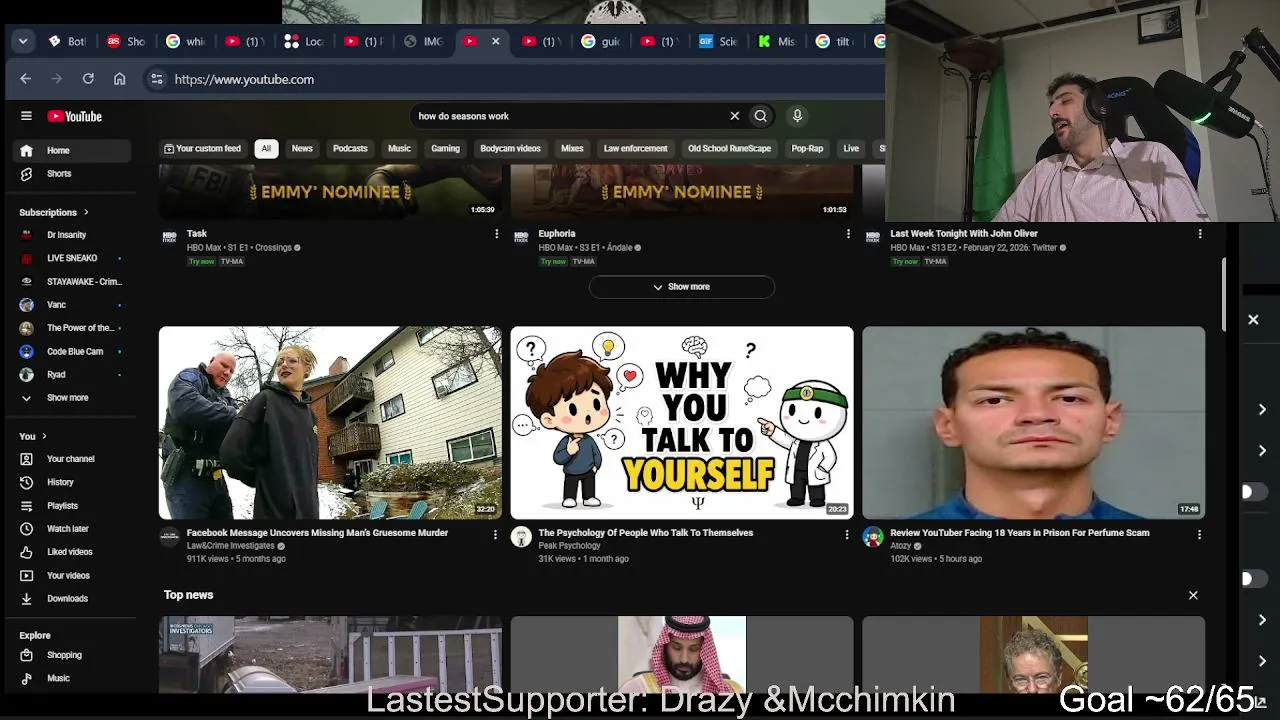Open the Law&Crime Investigates channel name
Screen dimensions: 1280x720
point(230,546)
